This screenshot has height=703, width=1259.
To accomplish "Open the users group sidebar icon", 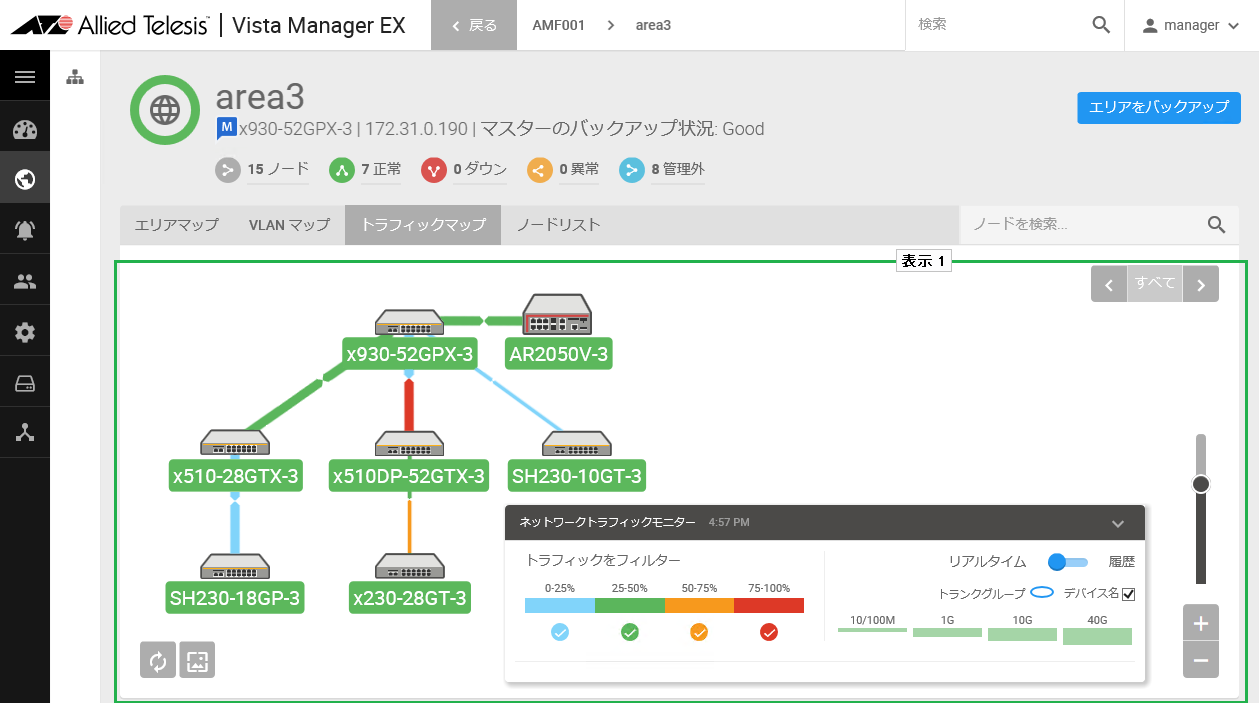I will [25, 282].
